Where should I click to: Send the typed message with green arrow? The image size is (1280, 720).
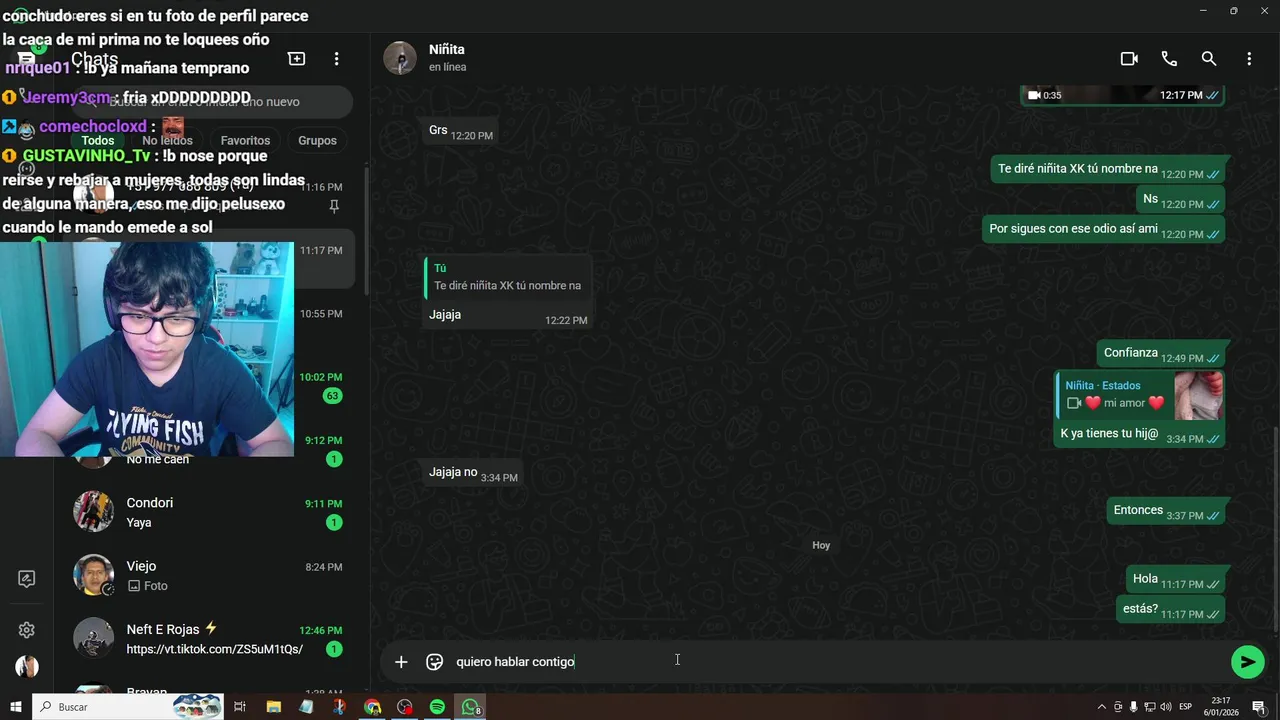point(1247,661)
